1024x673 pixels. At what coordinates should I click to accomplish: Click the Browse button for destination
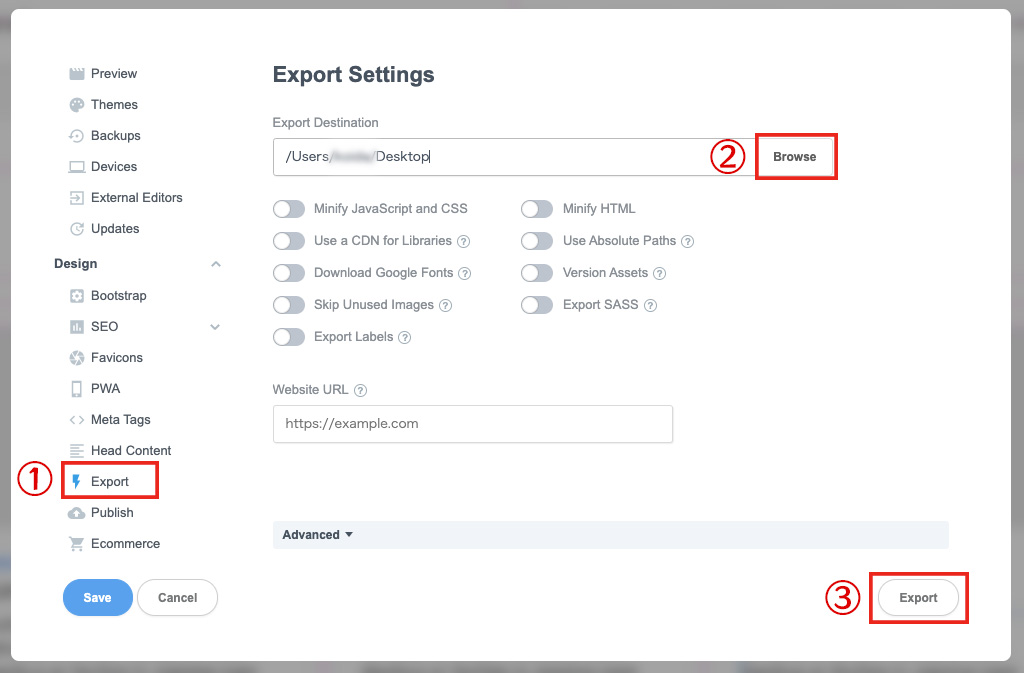[795, 157]
